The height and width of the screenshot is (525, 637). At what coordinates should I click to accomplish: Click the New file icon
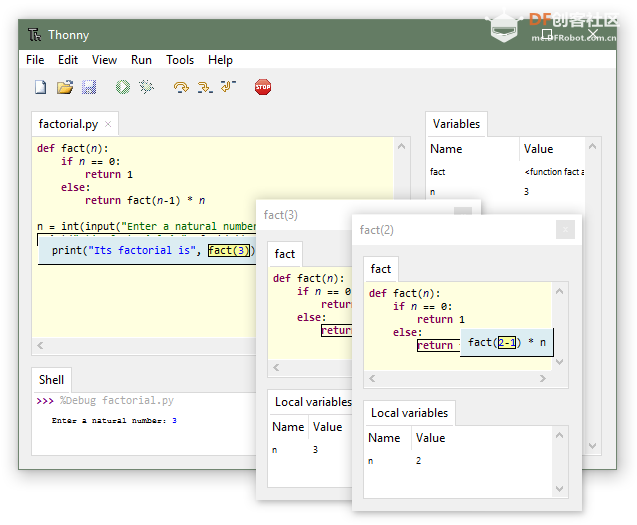pyautogui.click(x=41, y=88)
